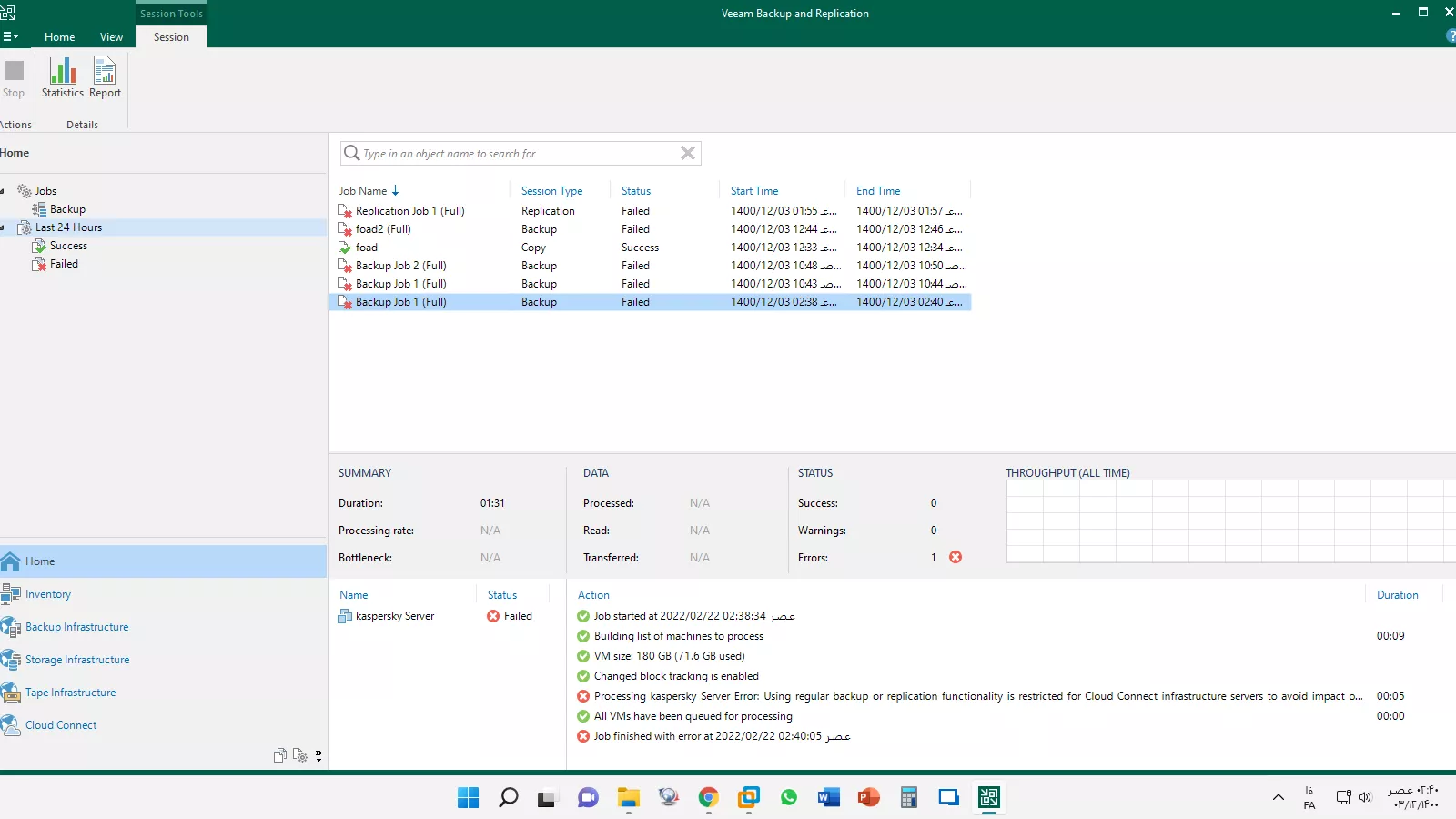Open PowerPoint from the taskbar
Viewport: 1456px width, 819px height.
[x=868, y=798]
